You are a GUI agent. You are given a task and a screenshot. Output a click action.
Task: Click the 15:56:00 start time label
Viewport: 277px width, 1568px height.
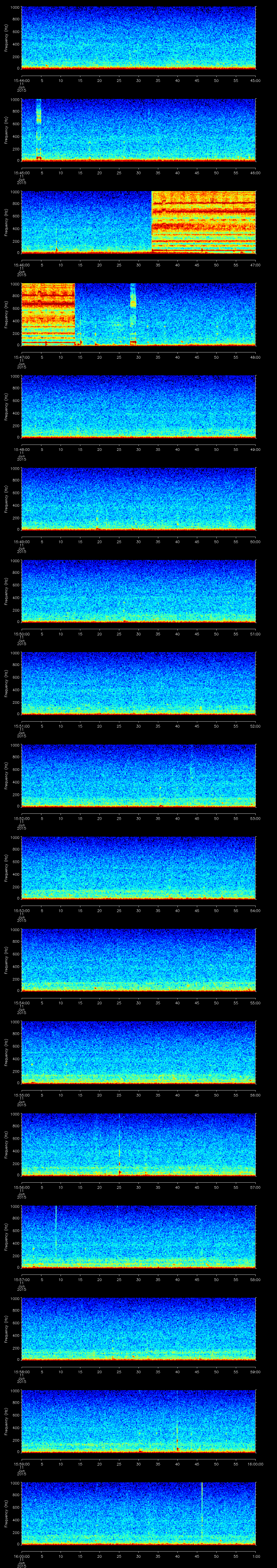pos(21,1187)
